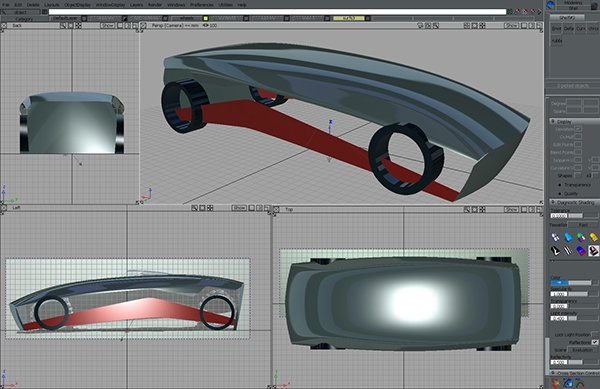The image size is (600, 389).
Task: Click the zoom magnifier icon in Top window header
Action: [467, 209]
